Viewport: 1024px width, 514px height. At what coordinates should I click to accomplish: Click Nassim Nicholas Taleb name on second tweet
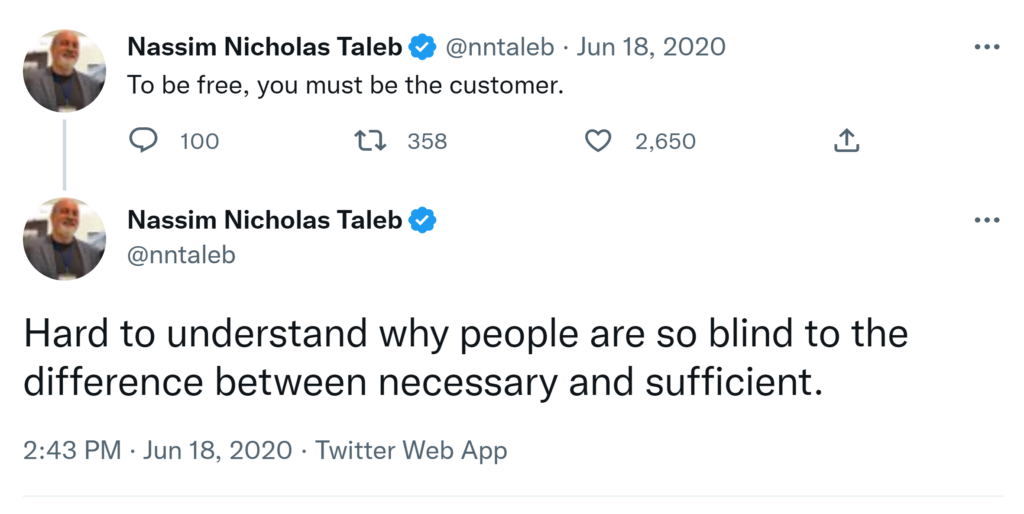(x=265, y=220)
